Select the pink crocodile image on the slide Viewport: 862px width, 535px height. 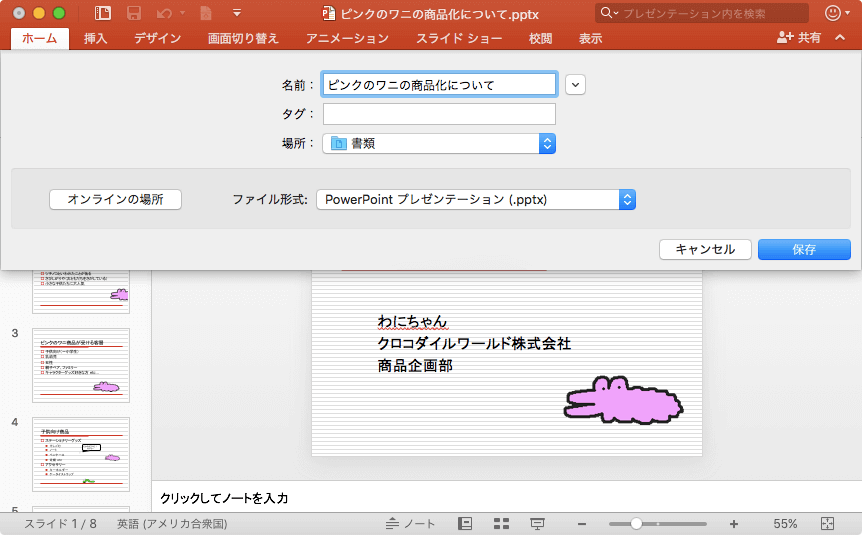point(623,400)
